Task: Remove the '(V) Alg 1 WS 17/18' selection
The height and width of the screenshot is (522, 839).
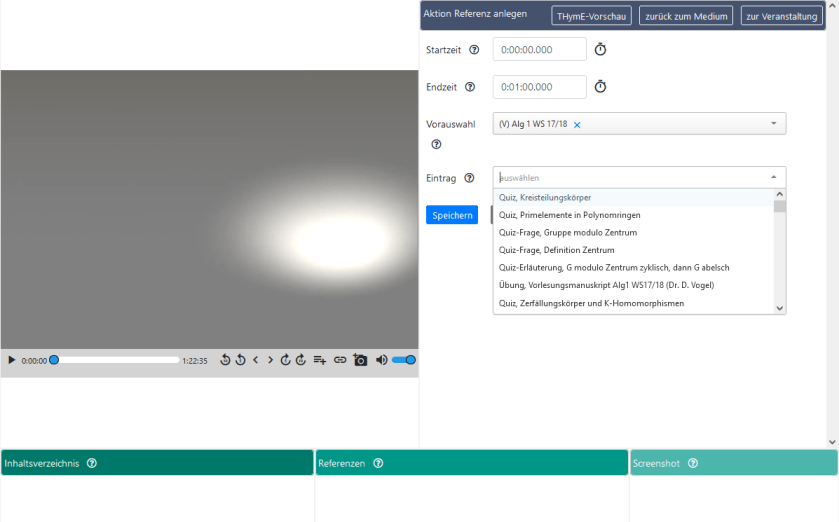Action: (577, 125)
